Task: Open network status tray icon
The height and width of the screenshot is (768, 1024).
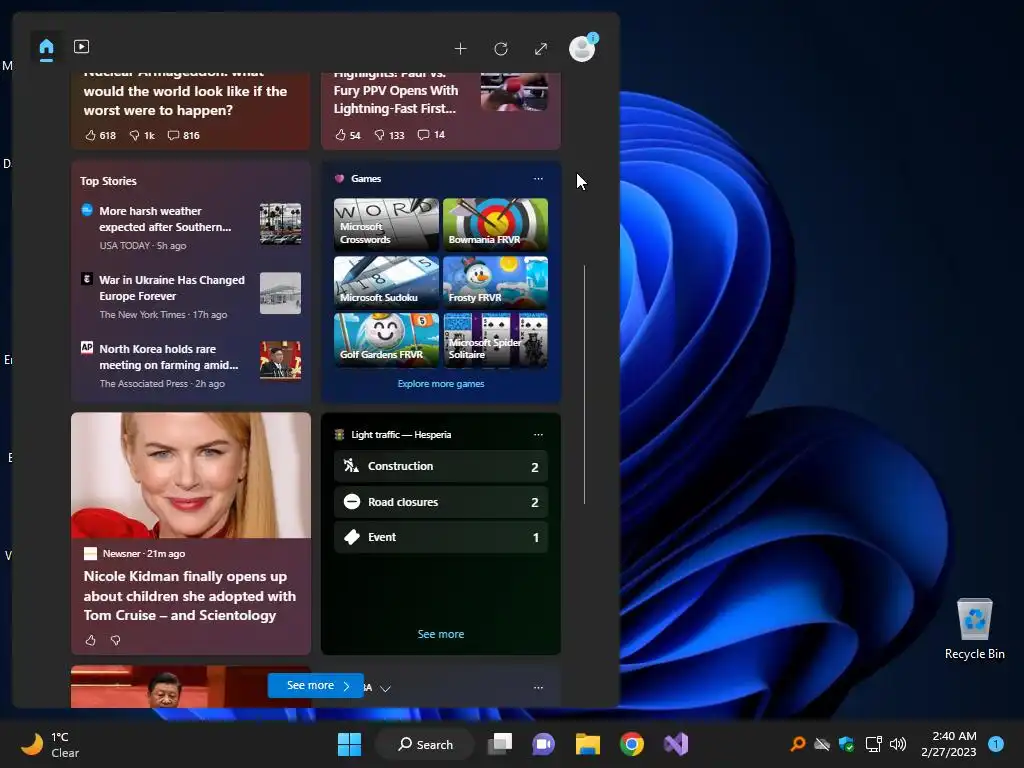Action: coord(873,744)
